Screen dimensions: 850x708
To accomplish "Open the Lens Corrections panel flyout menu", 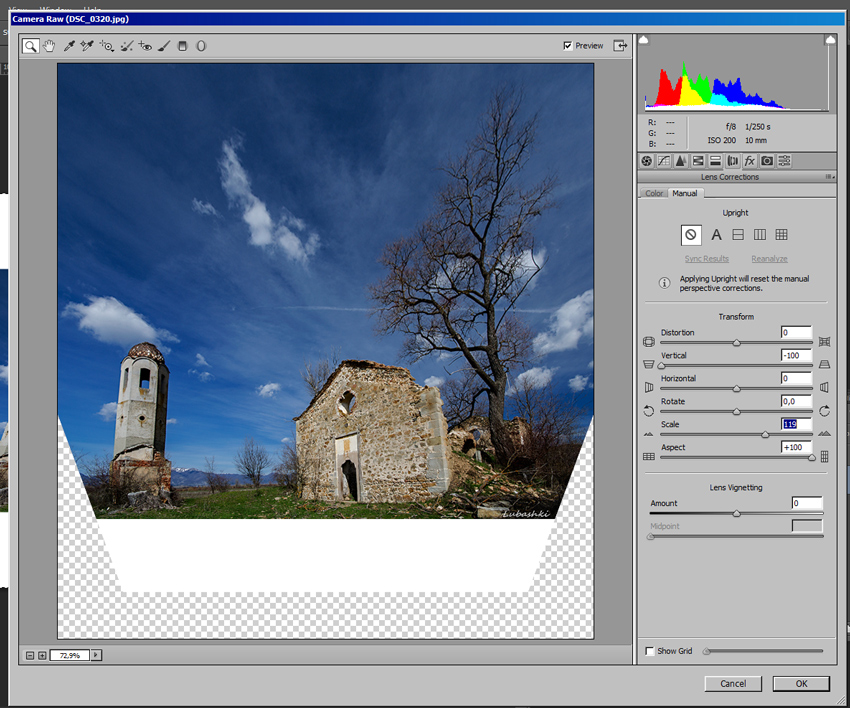I will (x=829, y=177).
